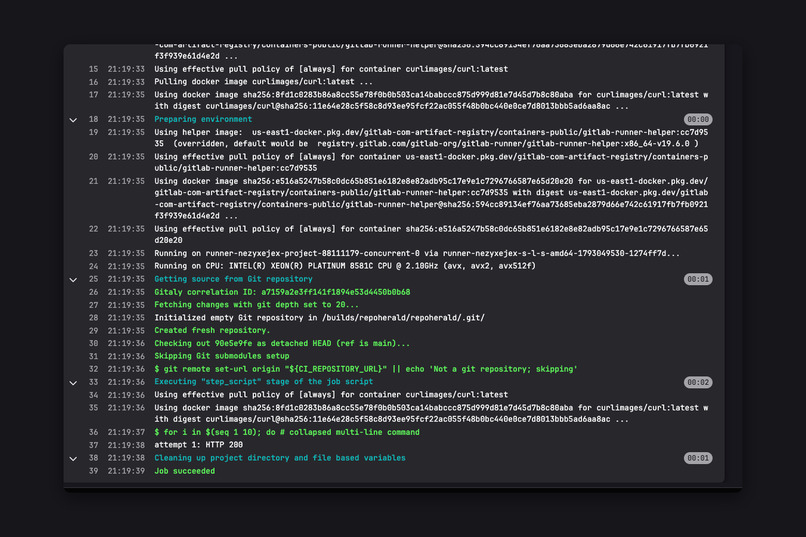Click the 'attempt 1: HTTP 200' output
Viewport: 806px width, 537px height.
198,445
